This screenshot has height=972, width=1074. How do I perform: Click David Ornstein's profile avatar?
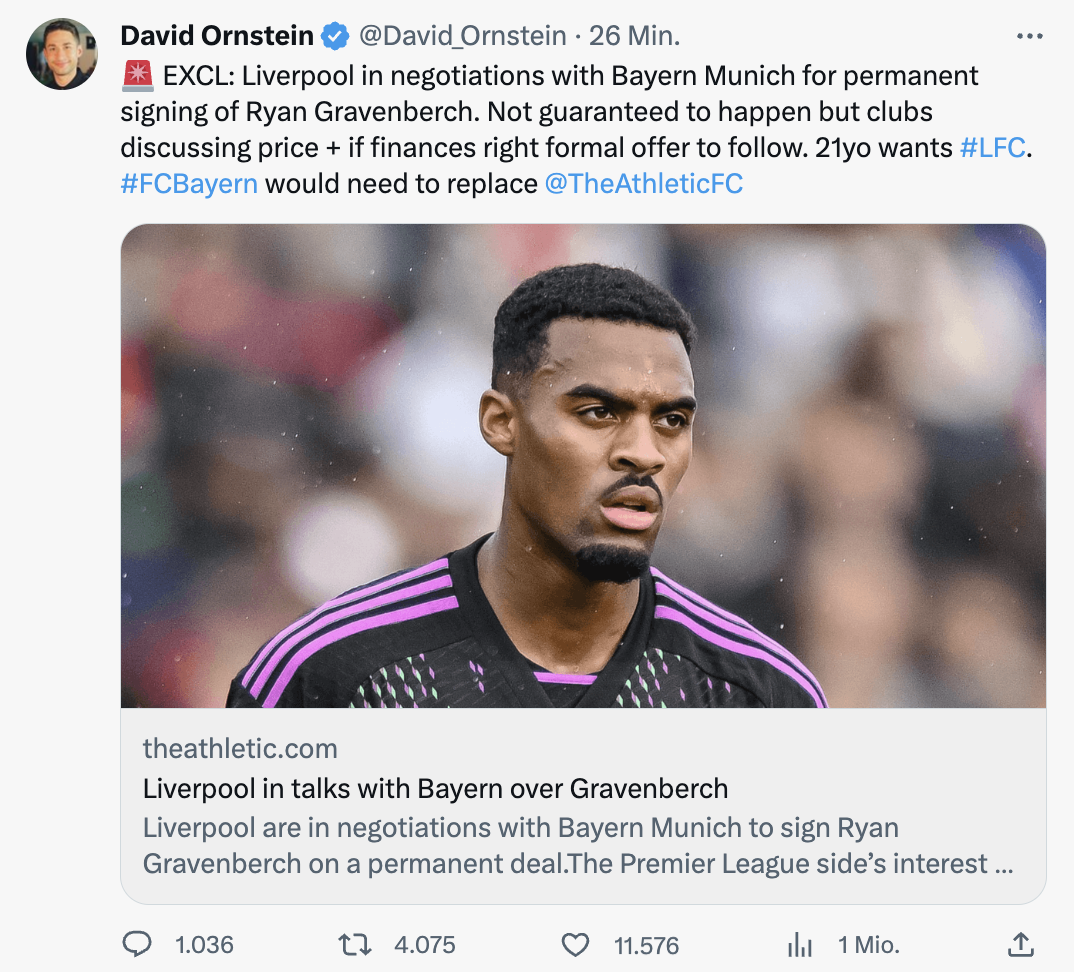click(x=62, y=55)
